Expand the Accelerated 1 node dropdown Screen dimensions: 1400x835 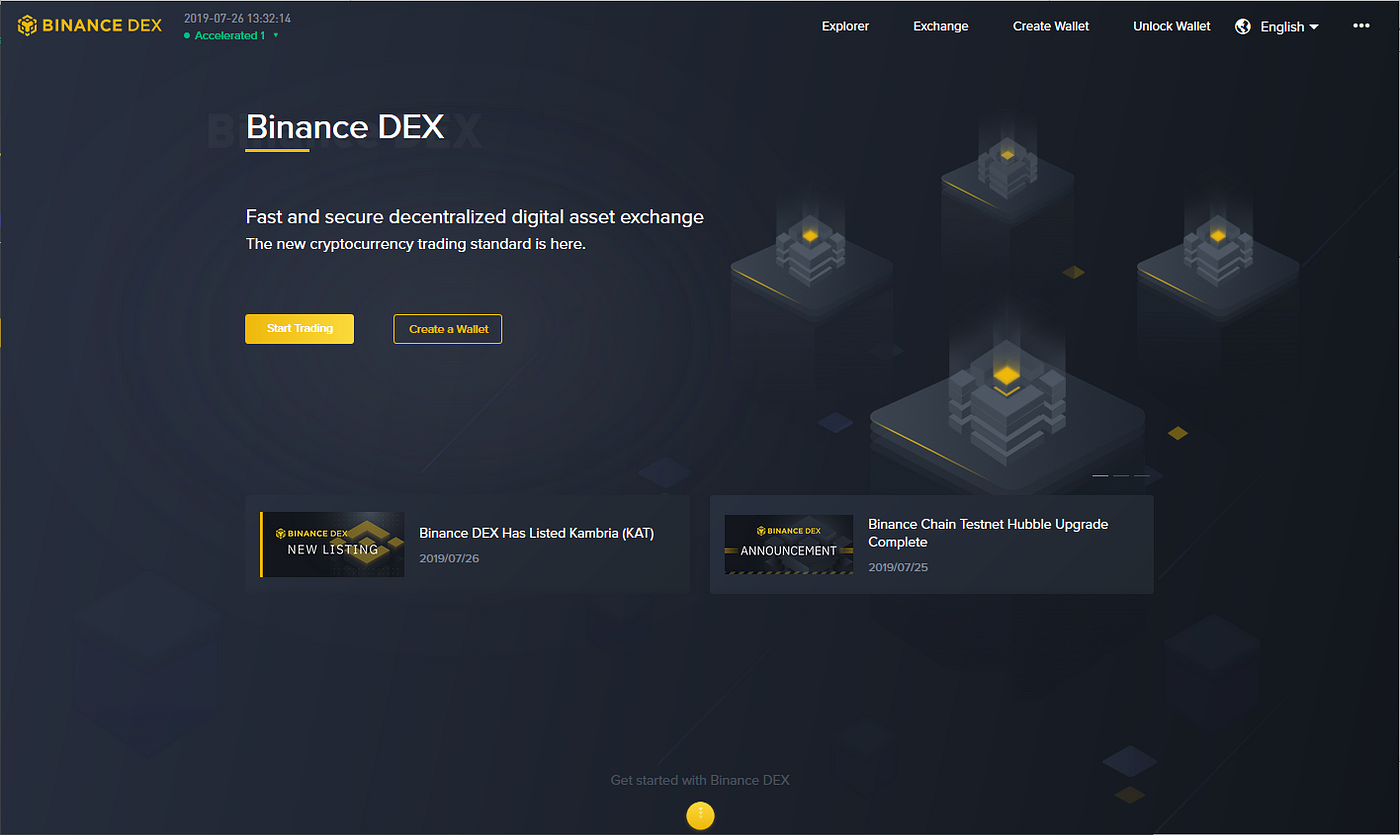[231, 36]
